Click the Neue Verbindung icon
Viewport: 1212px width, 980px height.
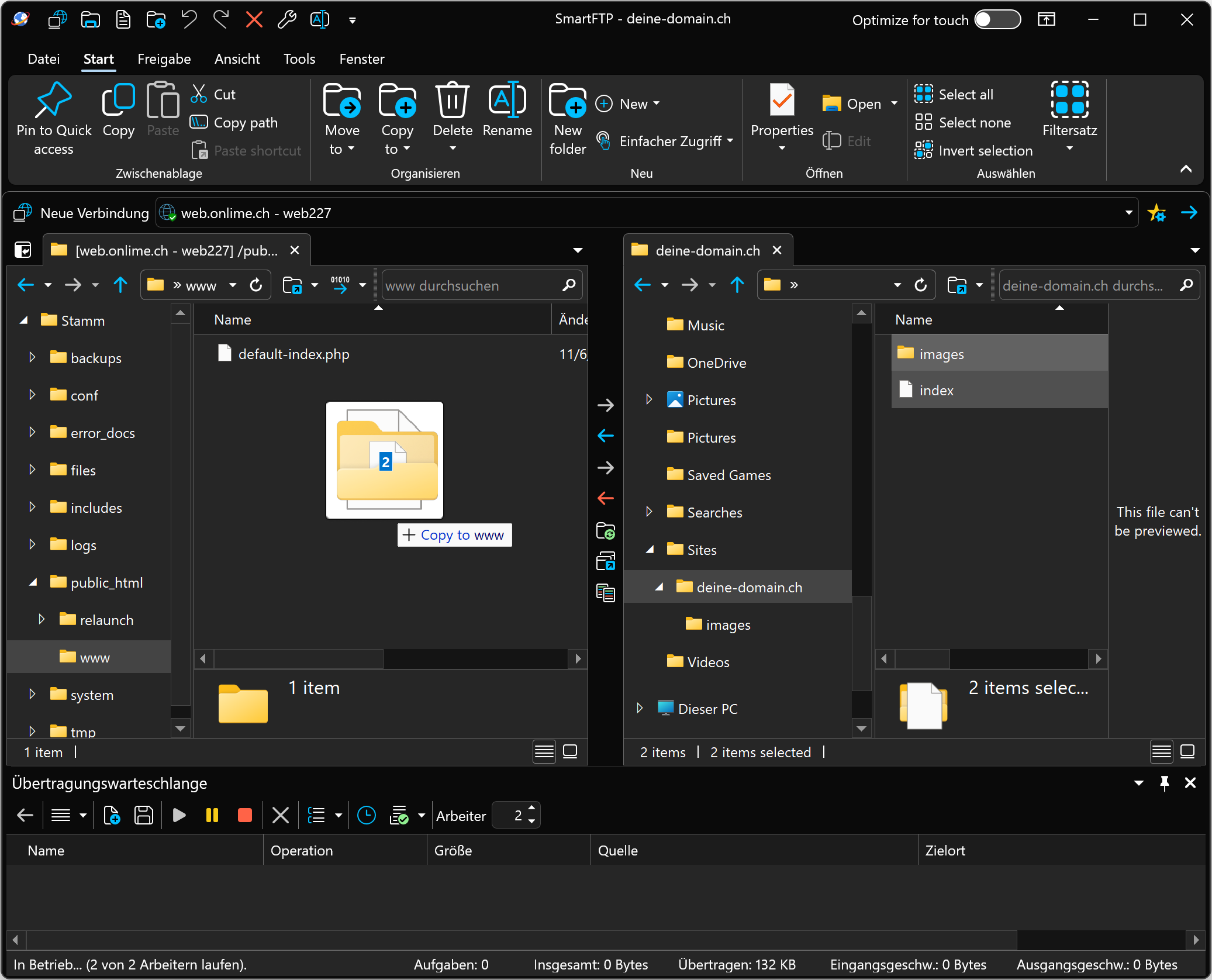point(22,213)
